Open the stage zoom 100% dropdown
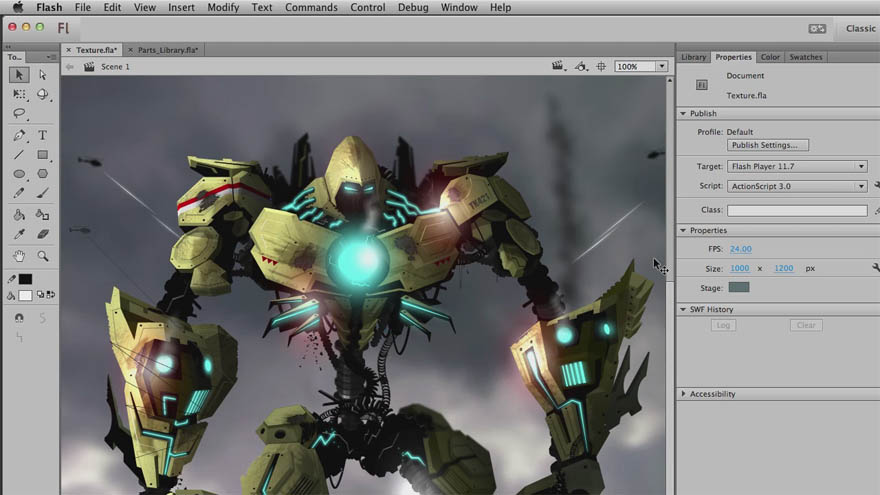The image size is (880, 495). coord(662,66)
